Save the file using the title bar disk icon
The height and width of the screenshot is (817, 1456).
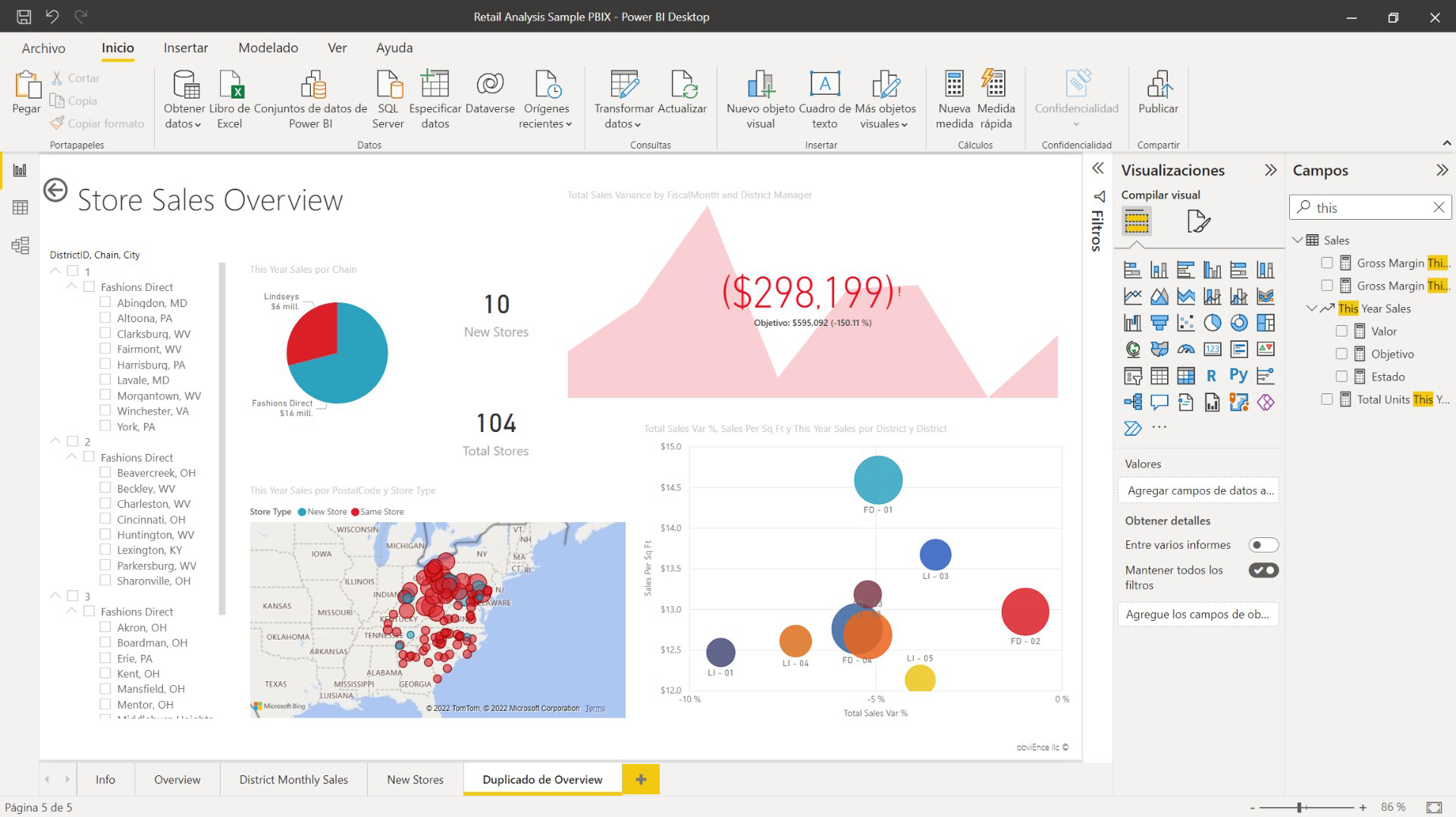tap(24, 17)
